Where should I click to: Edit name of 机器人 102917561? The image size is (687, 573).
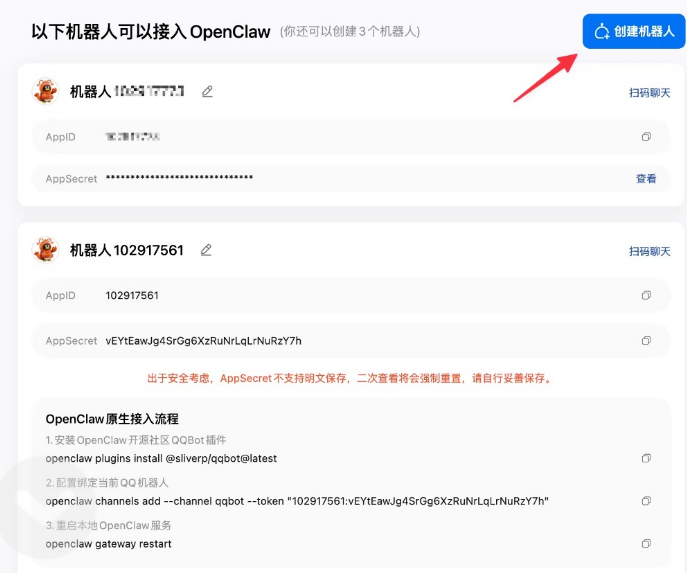(206, 250)
